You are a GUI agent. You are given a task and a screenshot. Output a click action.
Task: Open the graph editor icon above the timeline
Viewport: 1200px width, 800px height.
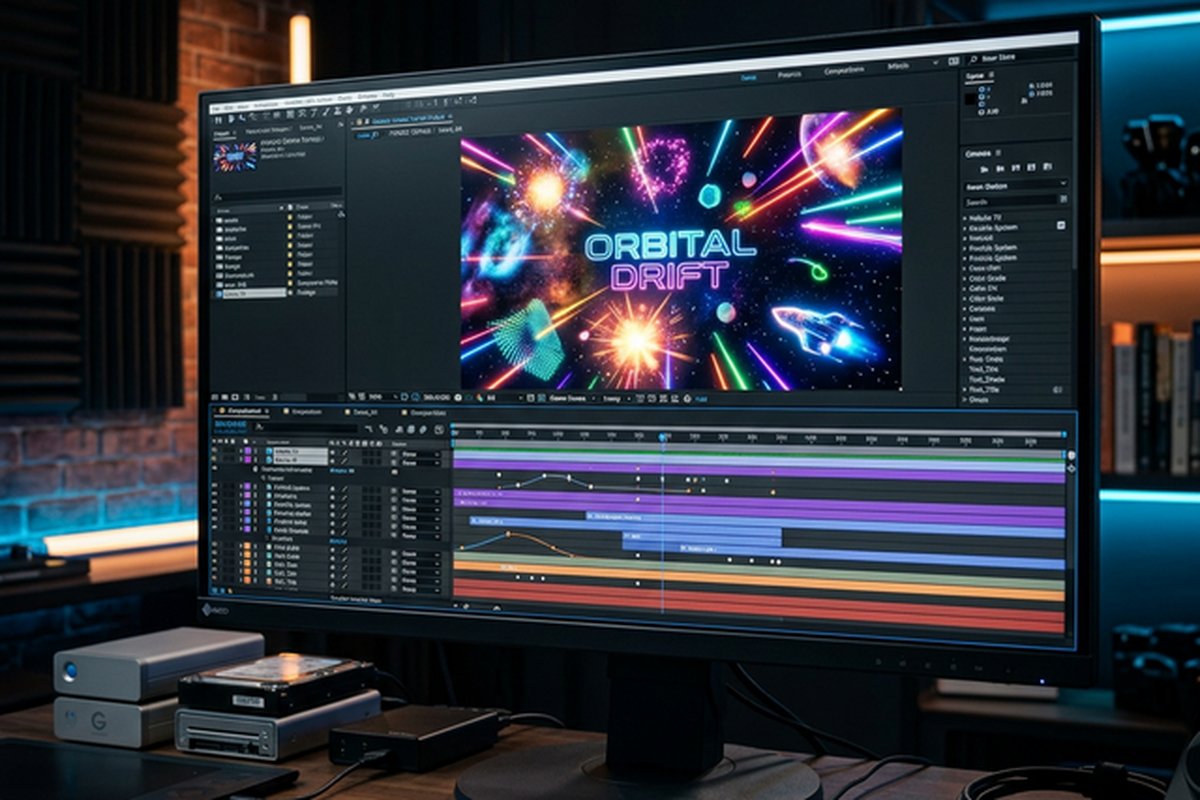[439, 430]
